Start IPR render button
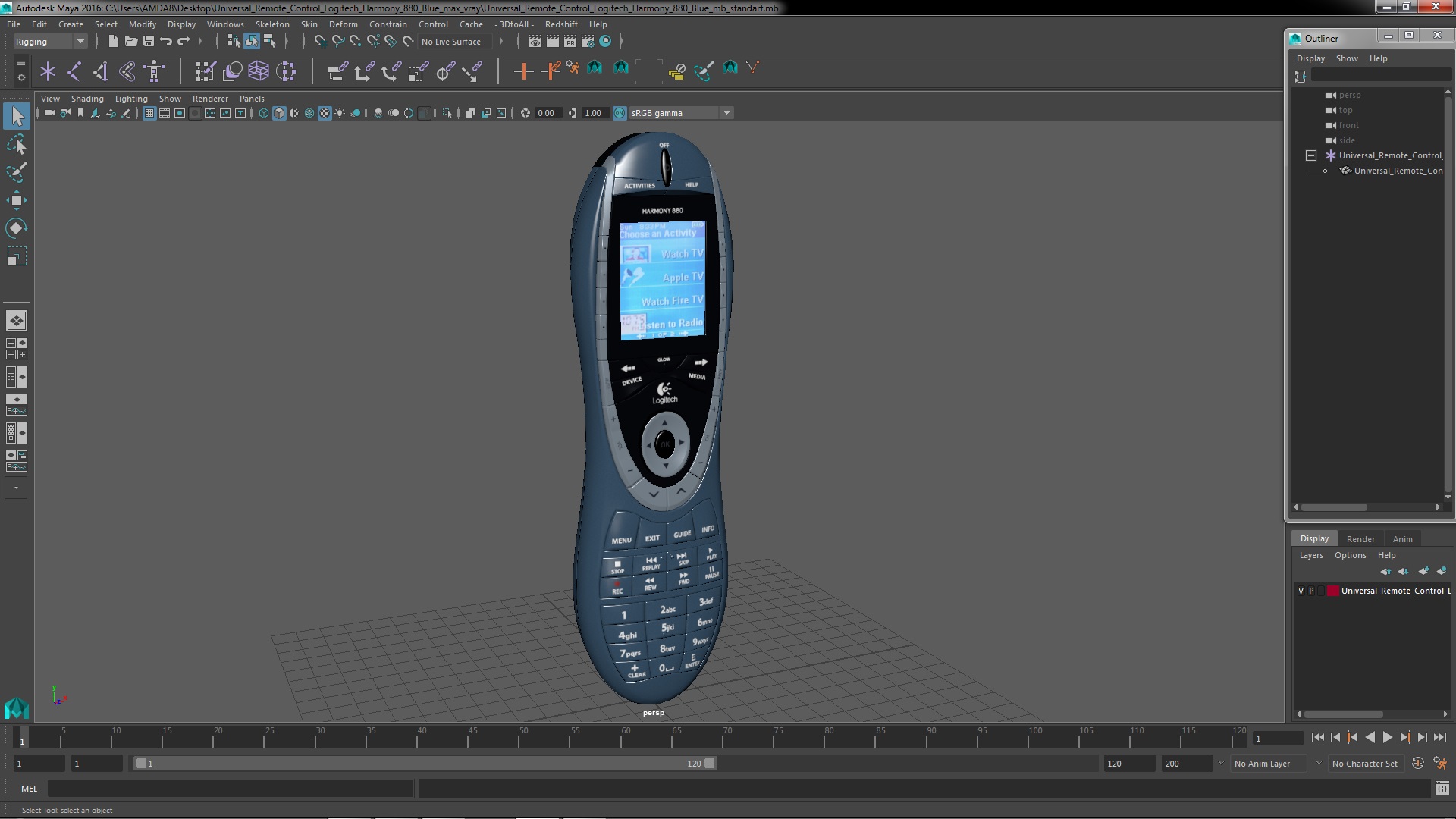Image resolution: width=1456 pixels, height=819 pixels. (570, 42)
